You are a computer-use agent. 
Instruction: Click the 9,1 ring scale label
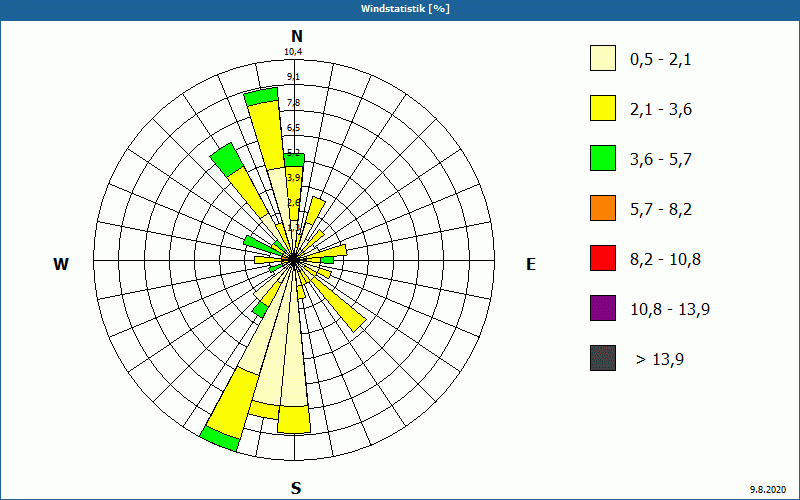point(293,77)
